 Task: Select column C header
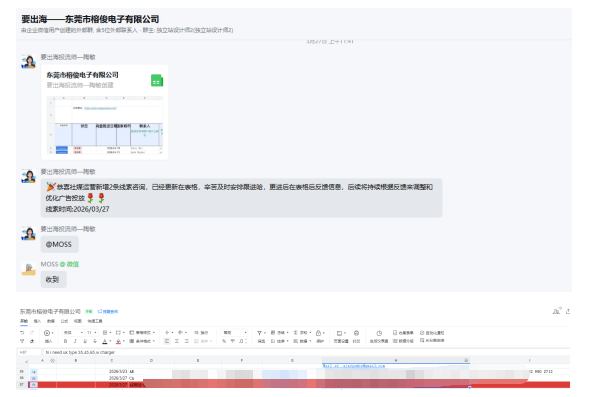pos(112,361)
